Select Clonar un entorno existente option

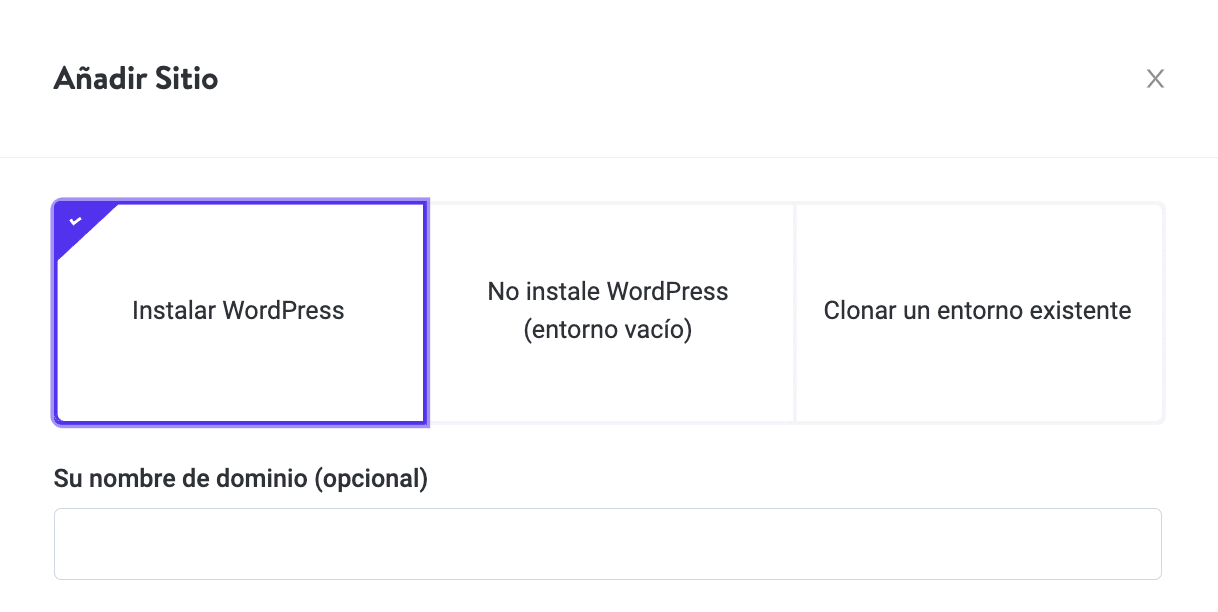tap(977, 312)
